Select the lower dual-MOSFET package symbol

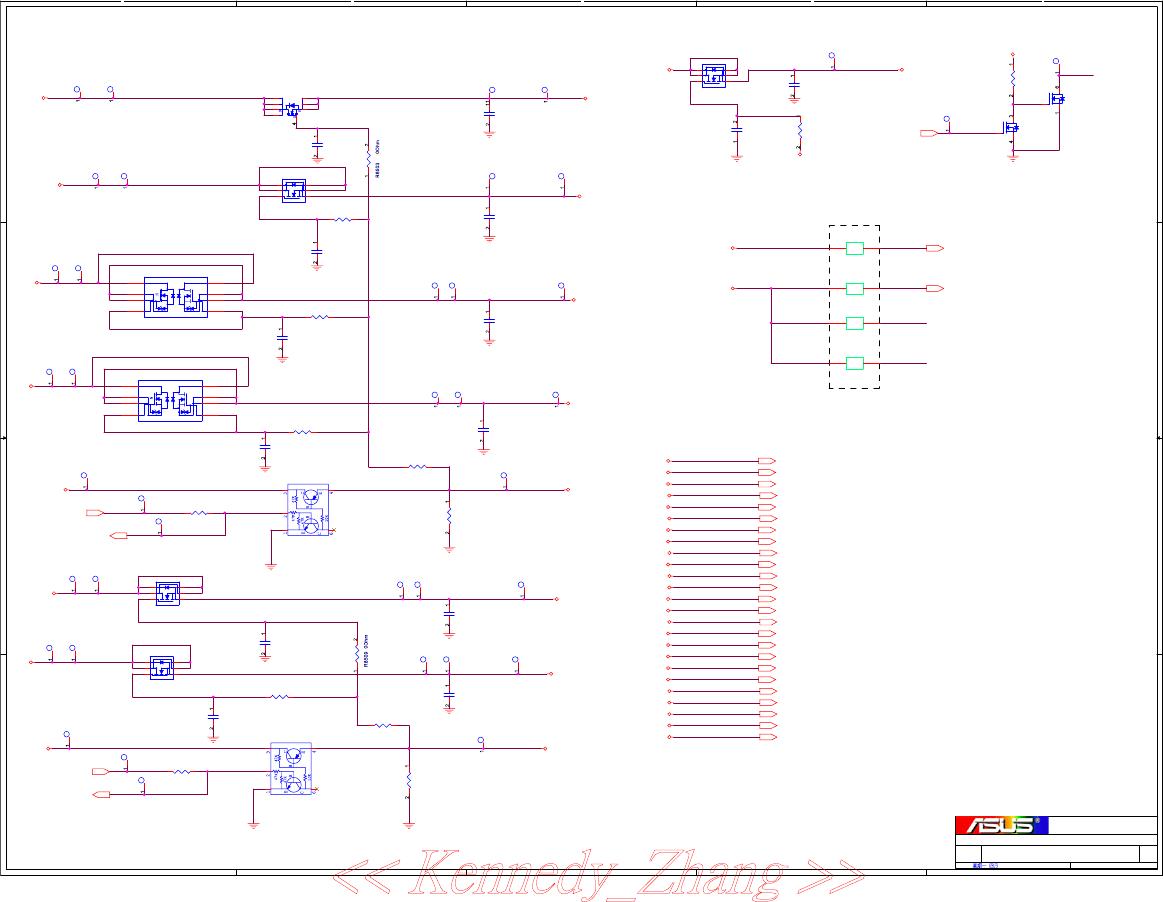click(171, 401)
